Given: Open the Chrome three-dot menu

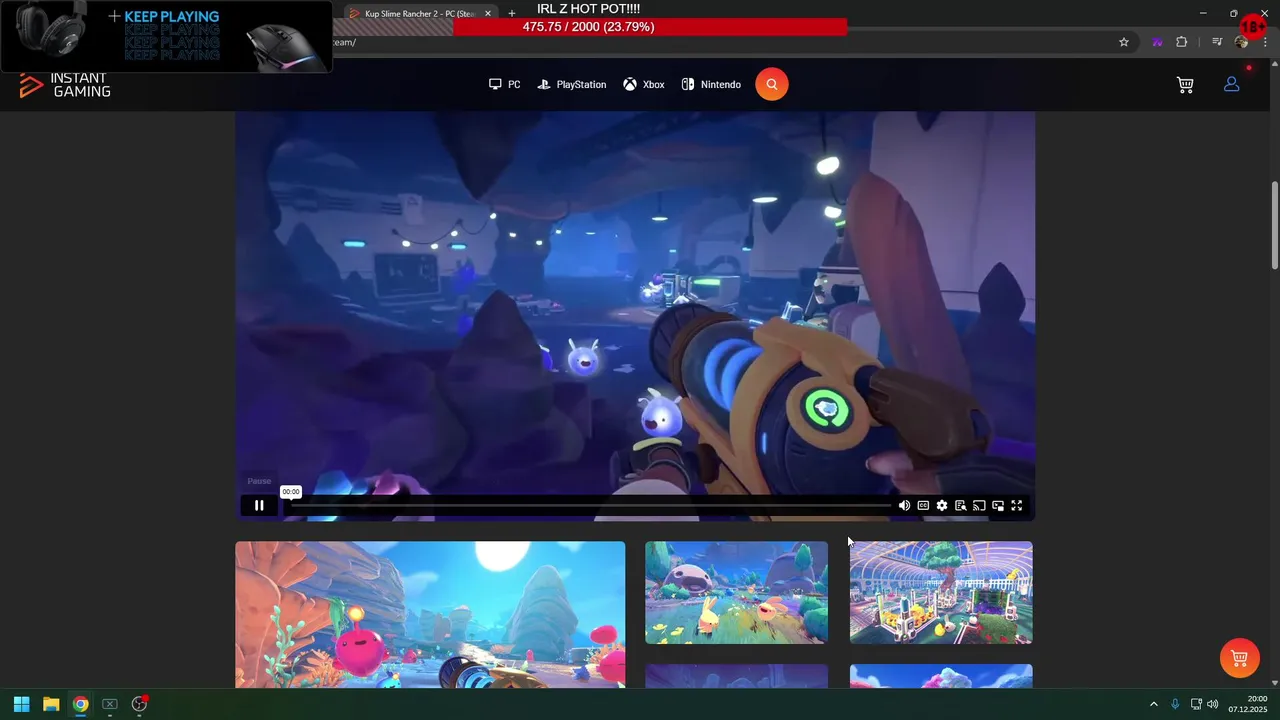Looking at the screenshot, I should click(x=1265, y=42).
